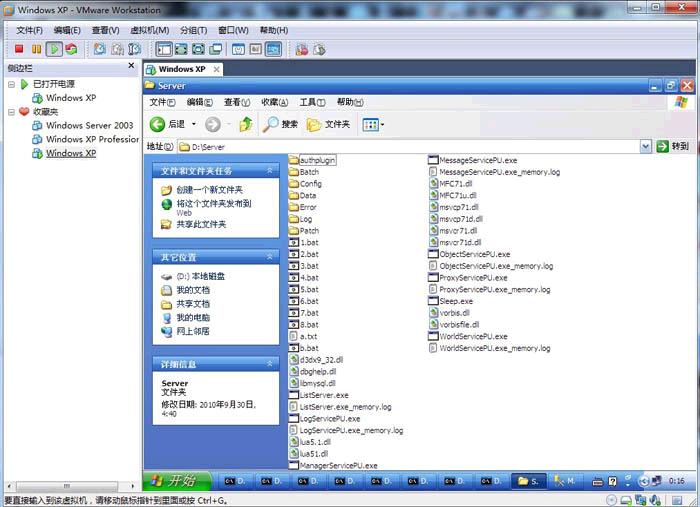
Task: Click the Explorer up-folder icon
Action: tap(246, 124)
